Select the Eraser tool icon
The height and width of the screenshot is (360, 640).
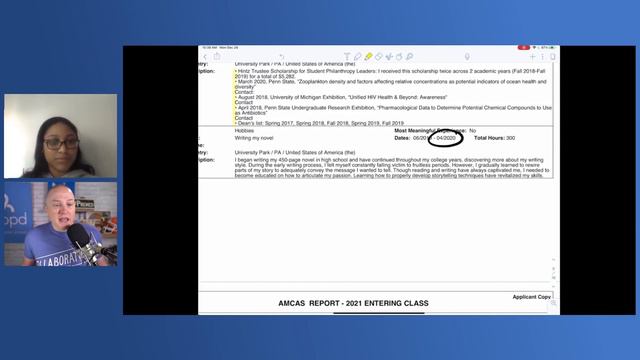coord(379,57)
